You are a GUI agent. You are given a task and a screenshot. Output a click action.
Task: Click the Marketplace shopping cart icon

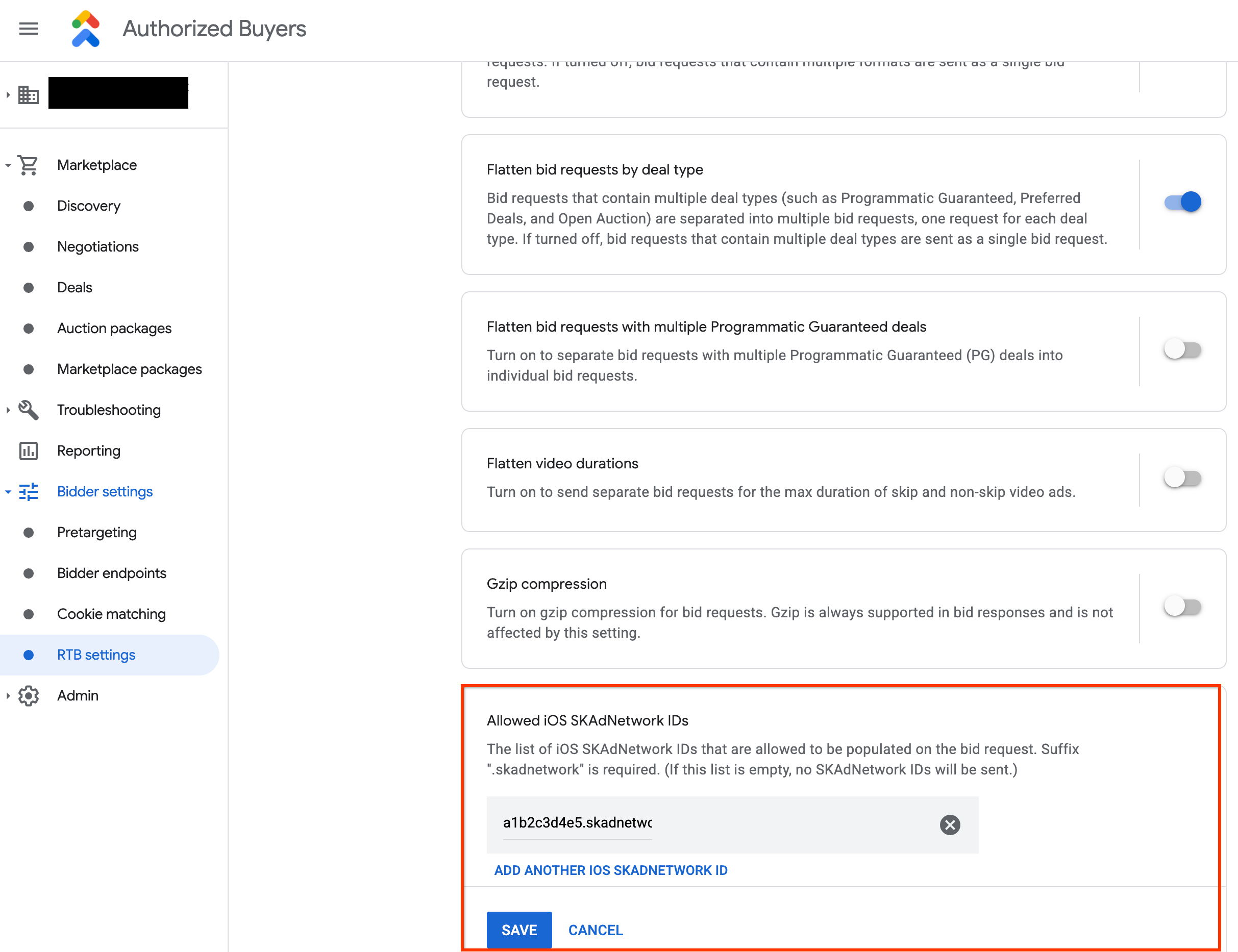(29, 165)
